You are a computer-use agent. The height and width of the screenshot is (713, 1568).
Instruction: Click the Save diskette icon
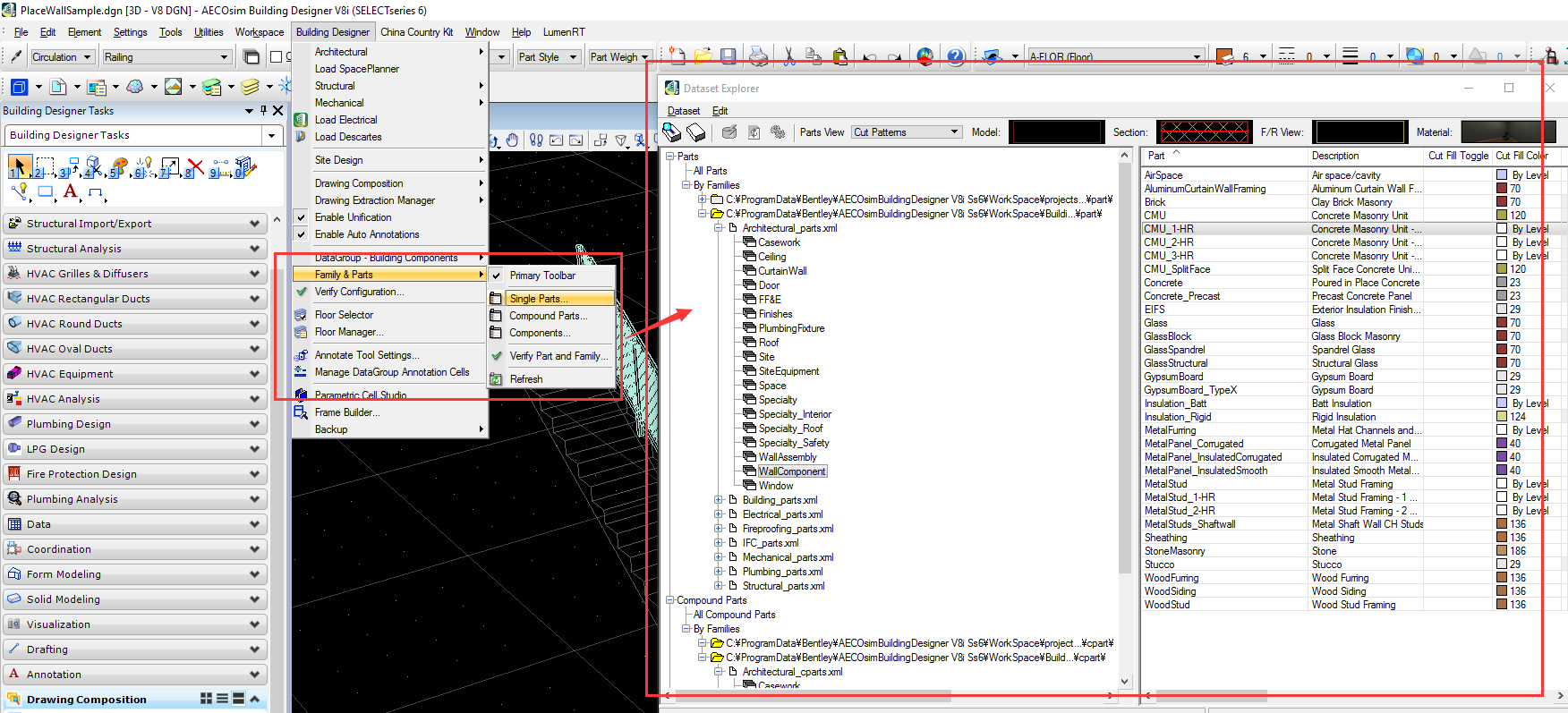729,56
